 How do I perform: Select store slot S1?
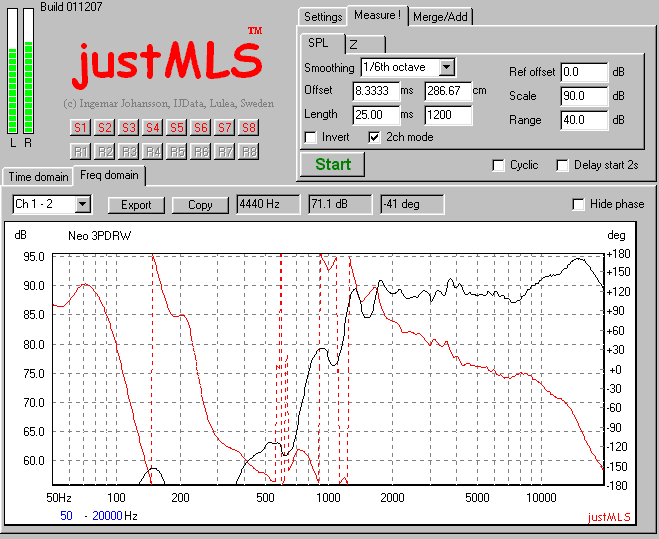(80, 127)
